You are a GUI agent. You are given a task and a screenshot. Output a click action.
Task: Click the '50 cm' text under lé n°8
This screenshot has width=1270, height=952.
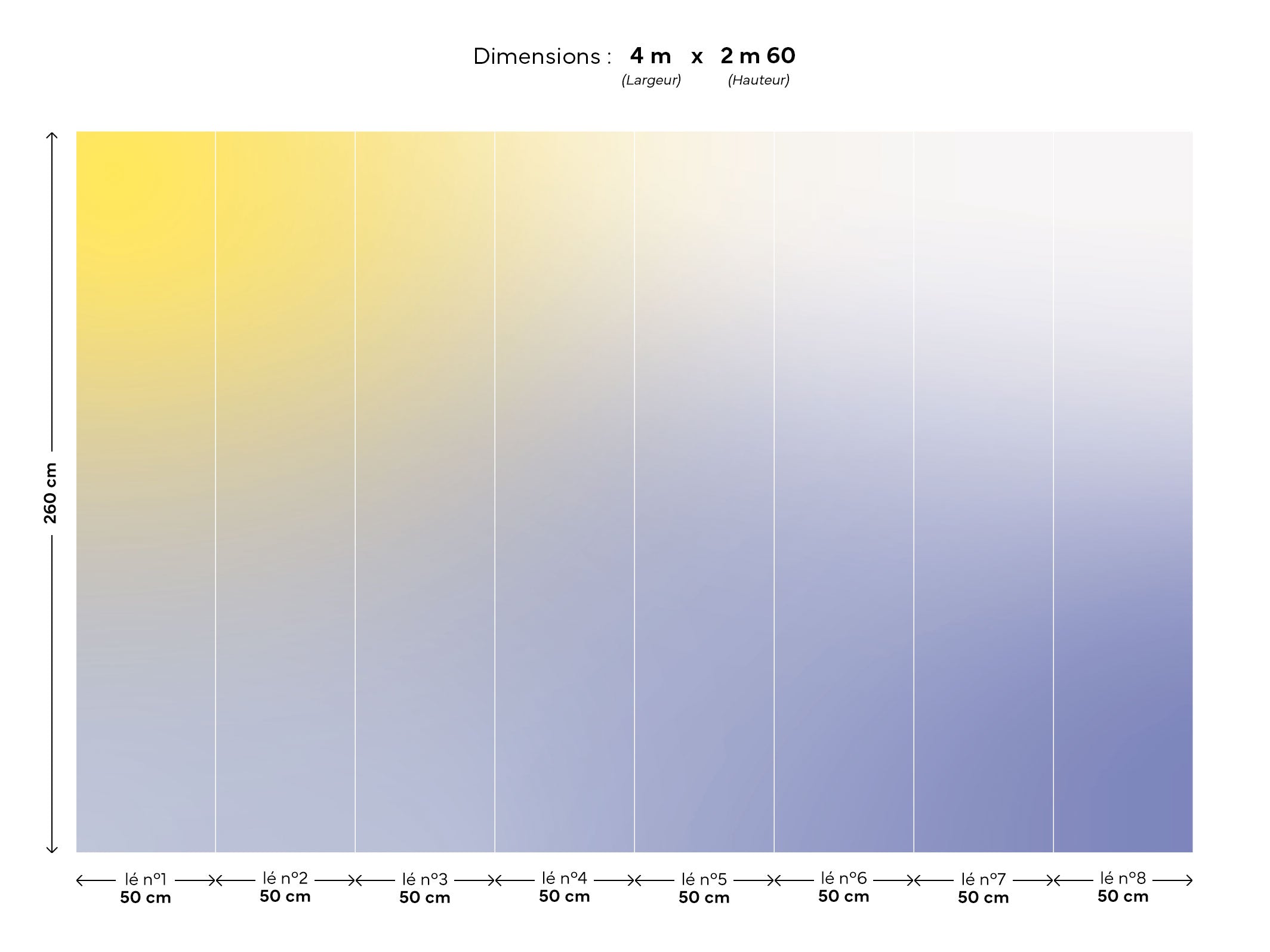coord(1123,897)
